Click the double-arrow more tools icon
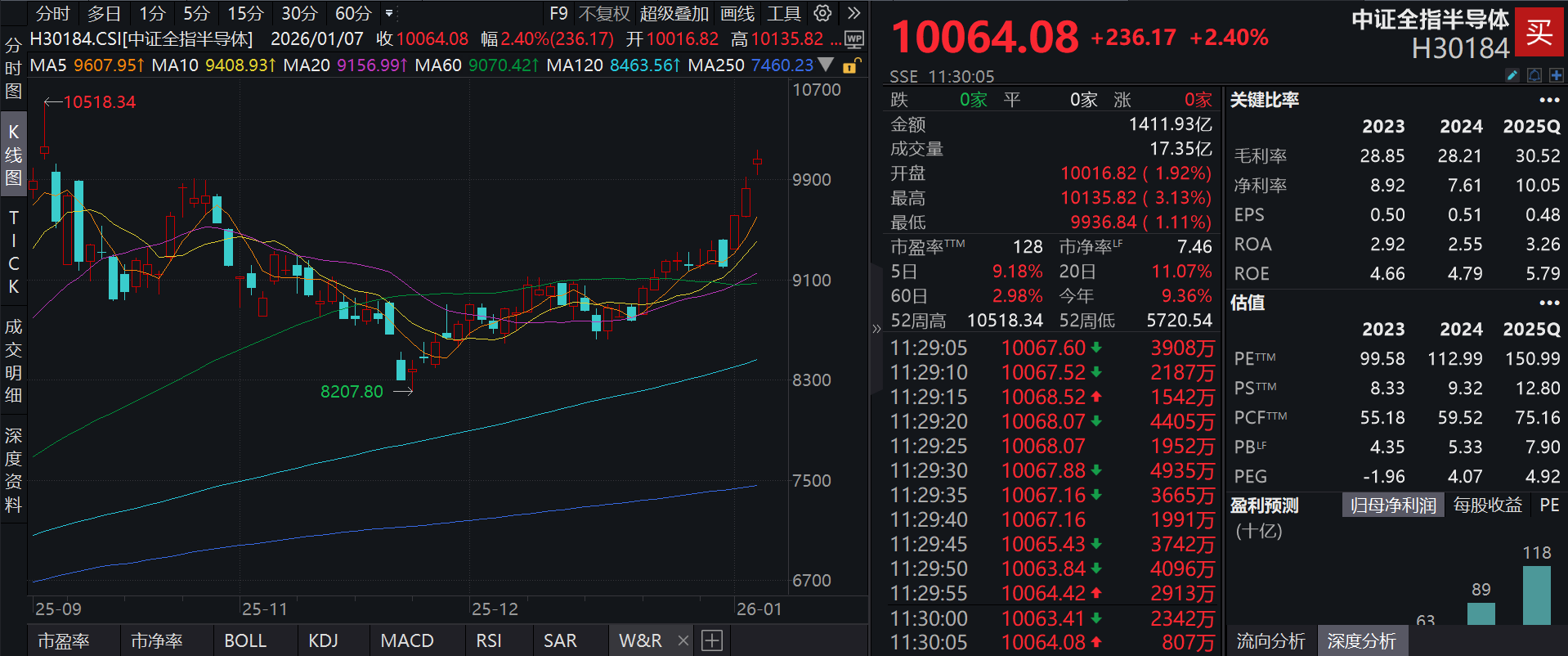The image size is (1568, 656). click(x=853, y=13)
